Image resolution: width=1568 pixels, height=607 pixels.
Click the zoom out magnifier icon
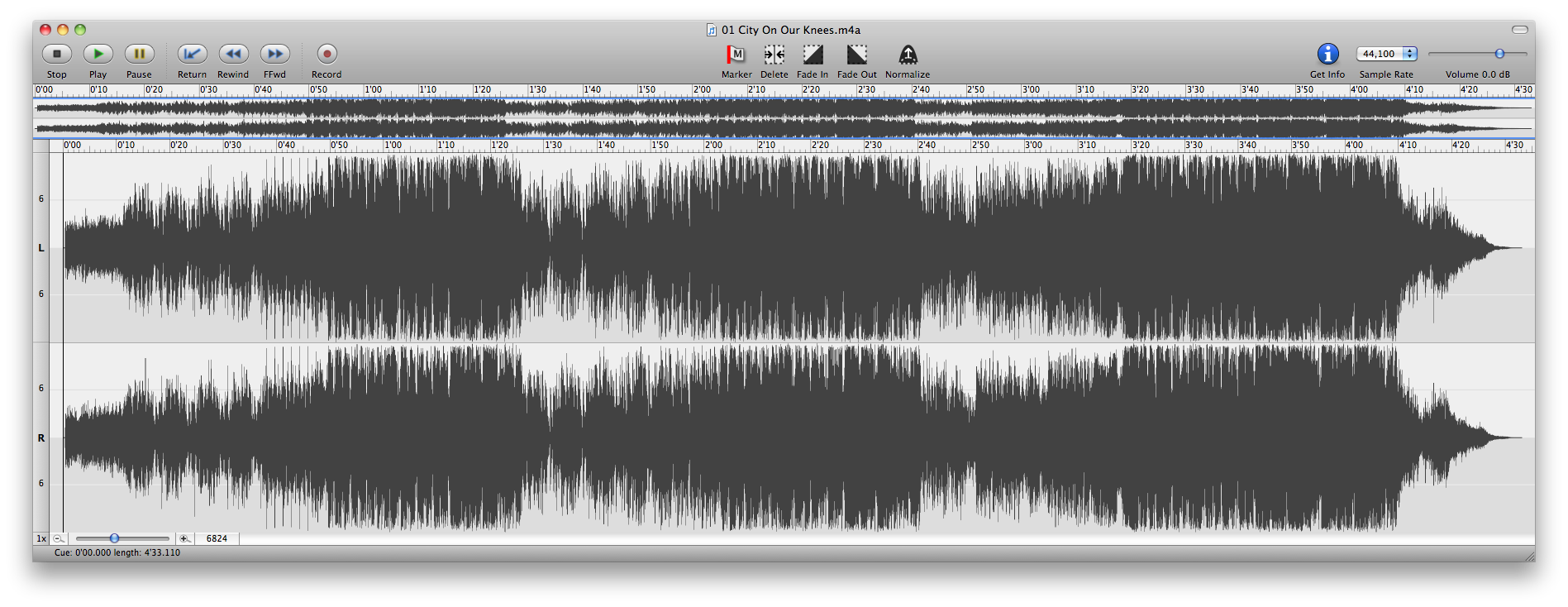coord(58,538)
